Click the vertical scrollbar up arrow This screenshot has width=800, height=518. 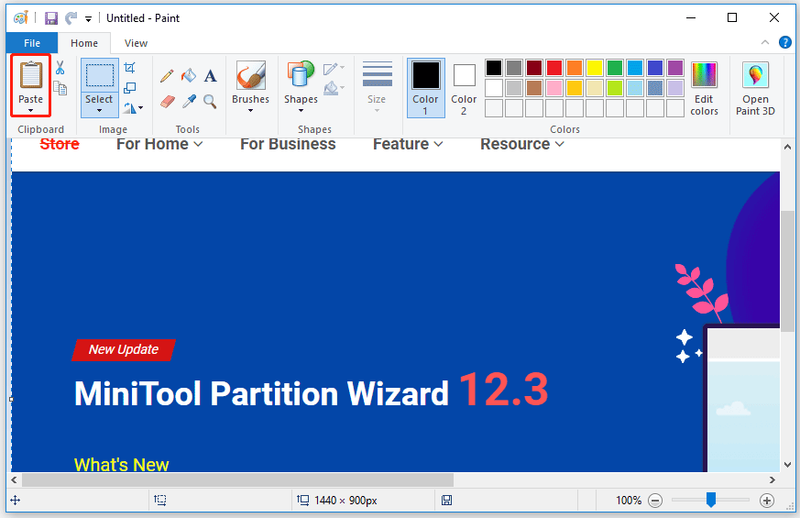787,147
